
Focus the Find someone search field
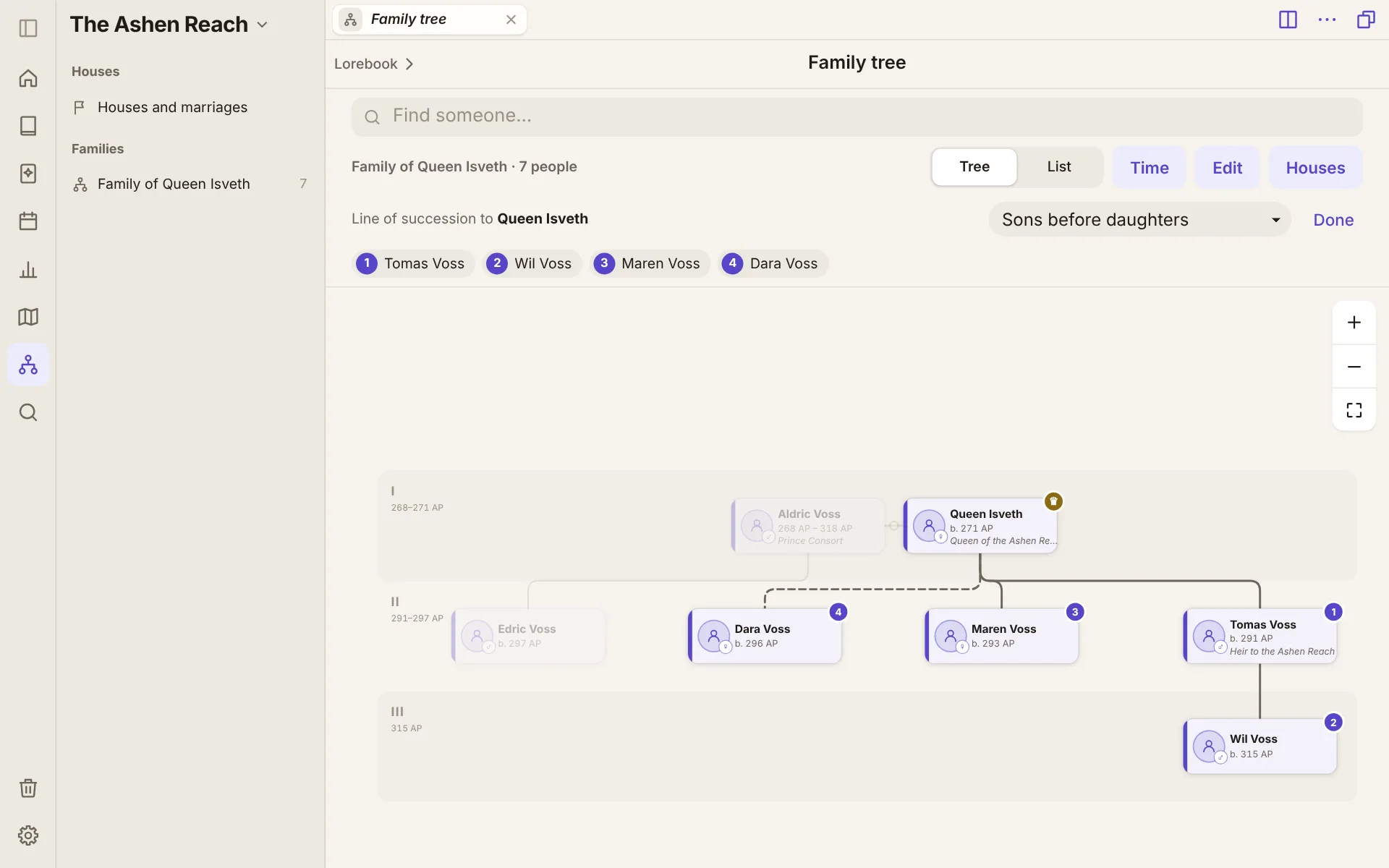pos(857,116)
